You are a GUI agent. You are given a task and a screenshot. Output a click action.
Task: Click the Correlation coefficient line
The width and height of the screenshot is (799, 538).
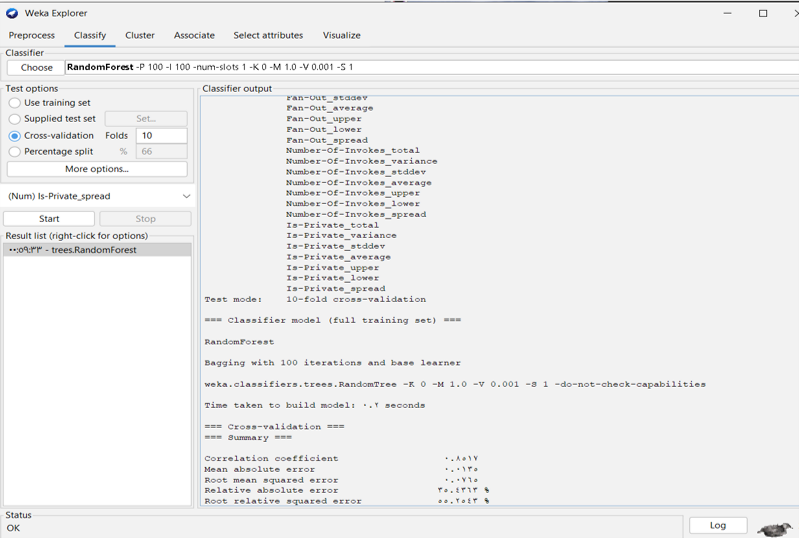point(341,459)
